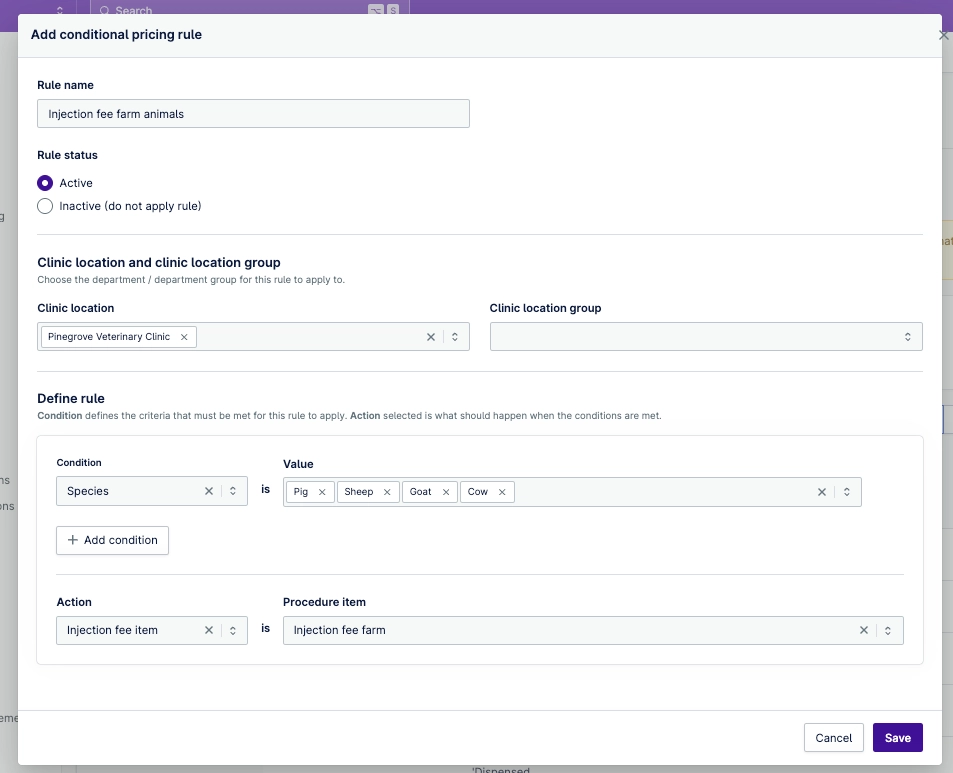Click the Goat tag text
Screen dimensions: 953x773
pos(421,492)
